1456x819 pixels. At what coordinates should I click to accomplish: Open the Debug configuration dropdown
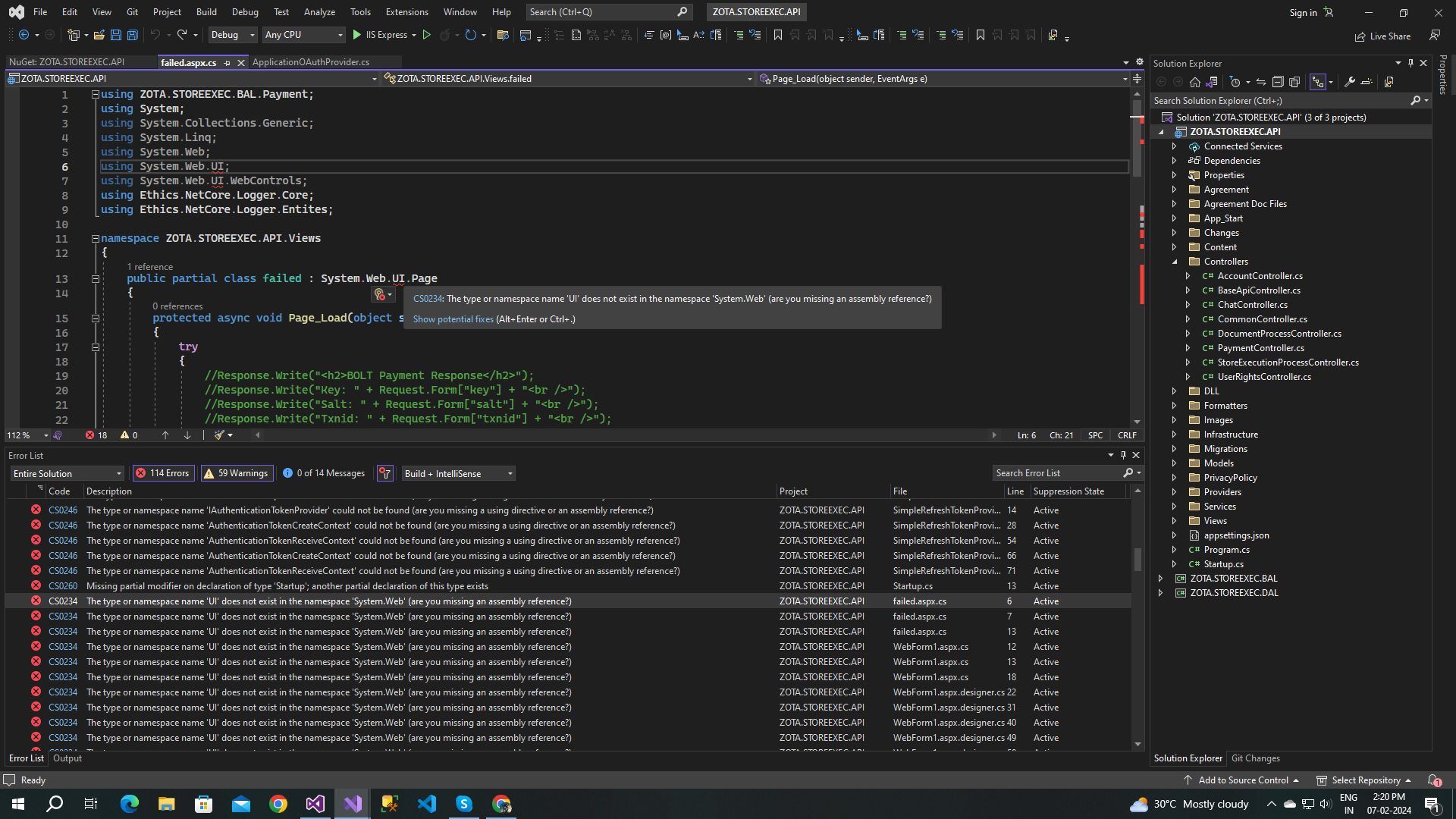coord(234,35)
